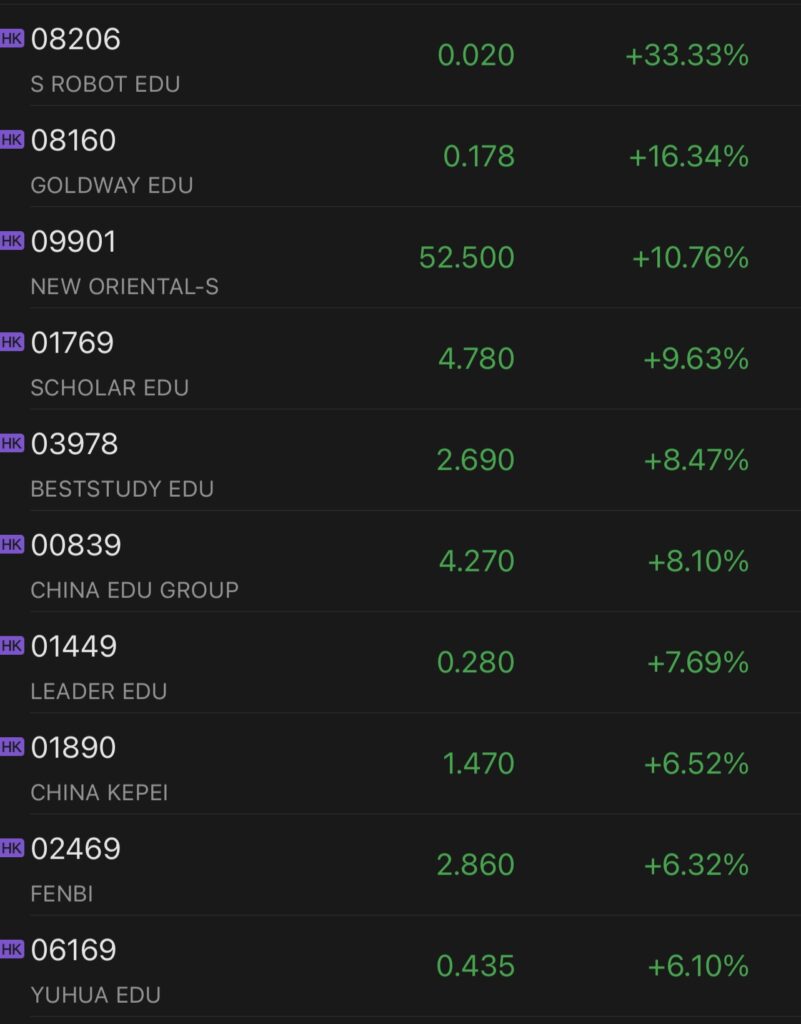
Task: Click the HK icon beside 01769
Action: coord(11,342)
